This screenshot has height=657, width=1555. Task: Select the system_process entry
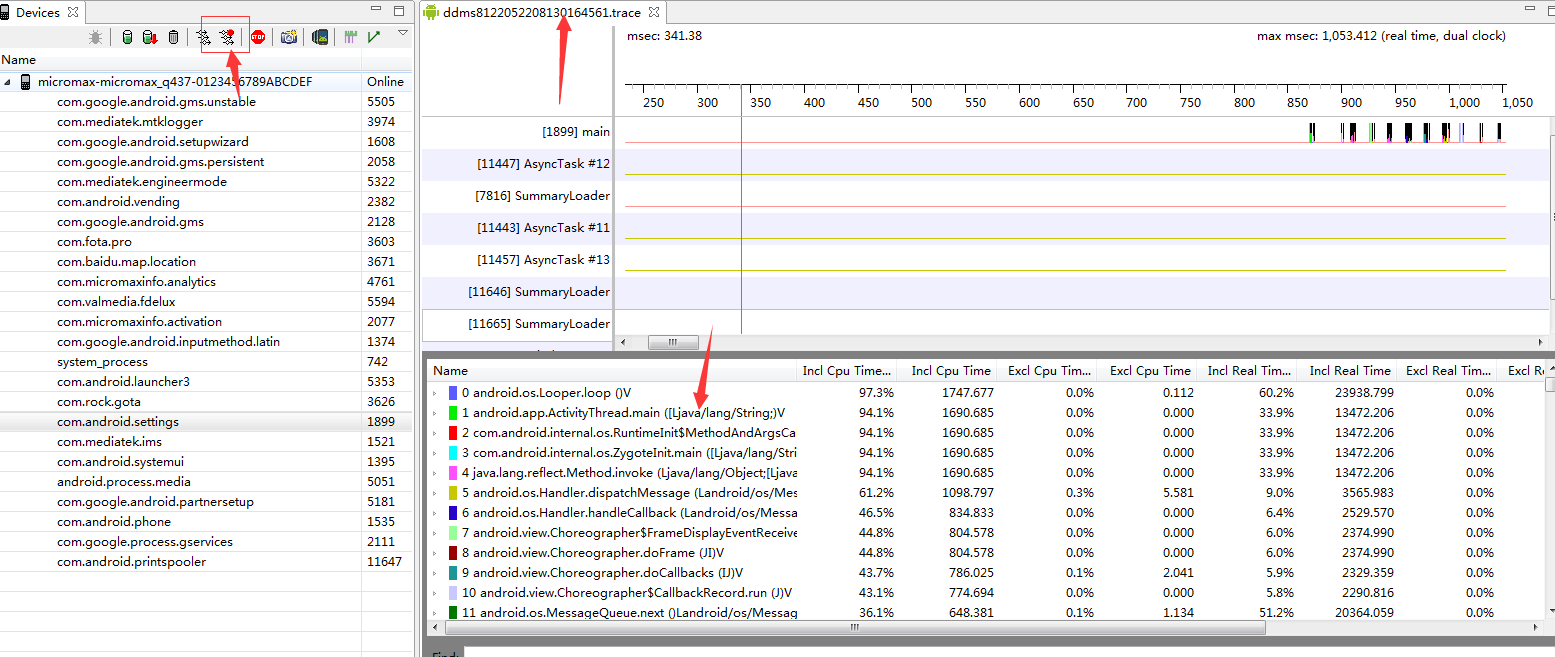(x=206, y=362)
